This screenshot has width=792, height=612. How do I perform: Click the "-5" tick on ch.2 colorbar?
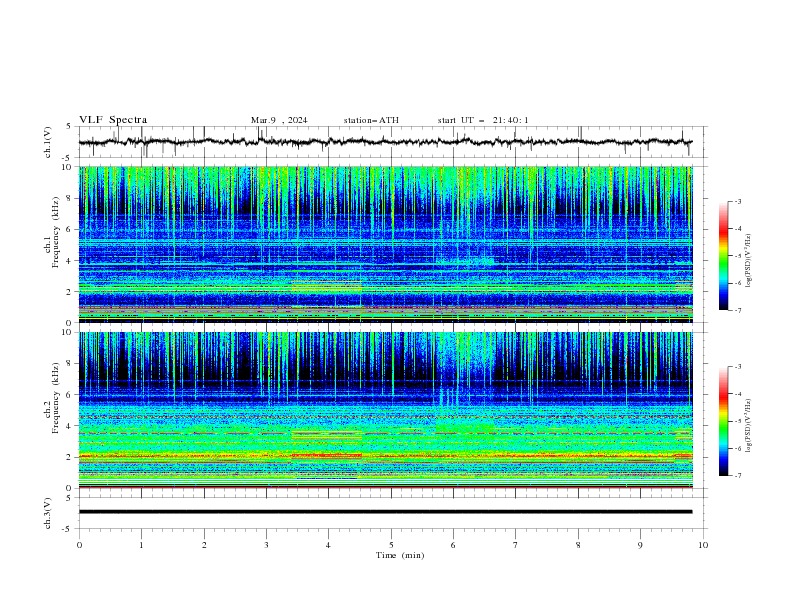tap(738, 421)
